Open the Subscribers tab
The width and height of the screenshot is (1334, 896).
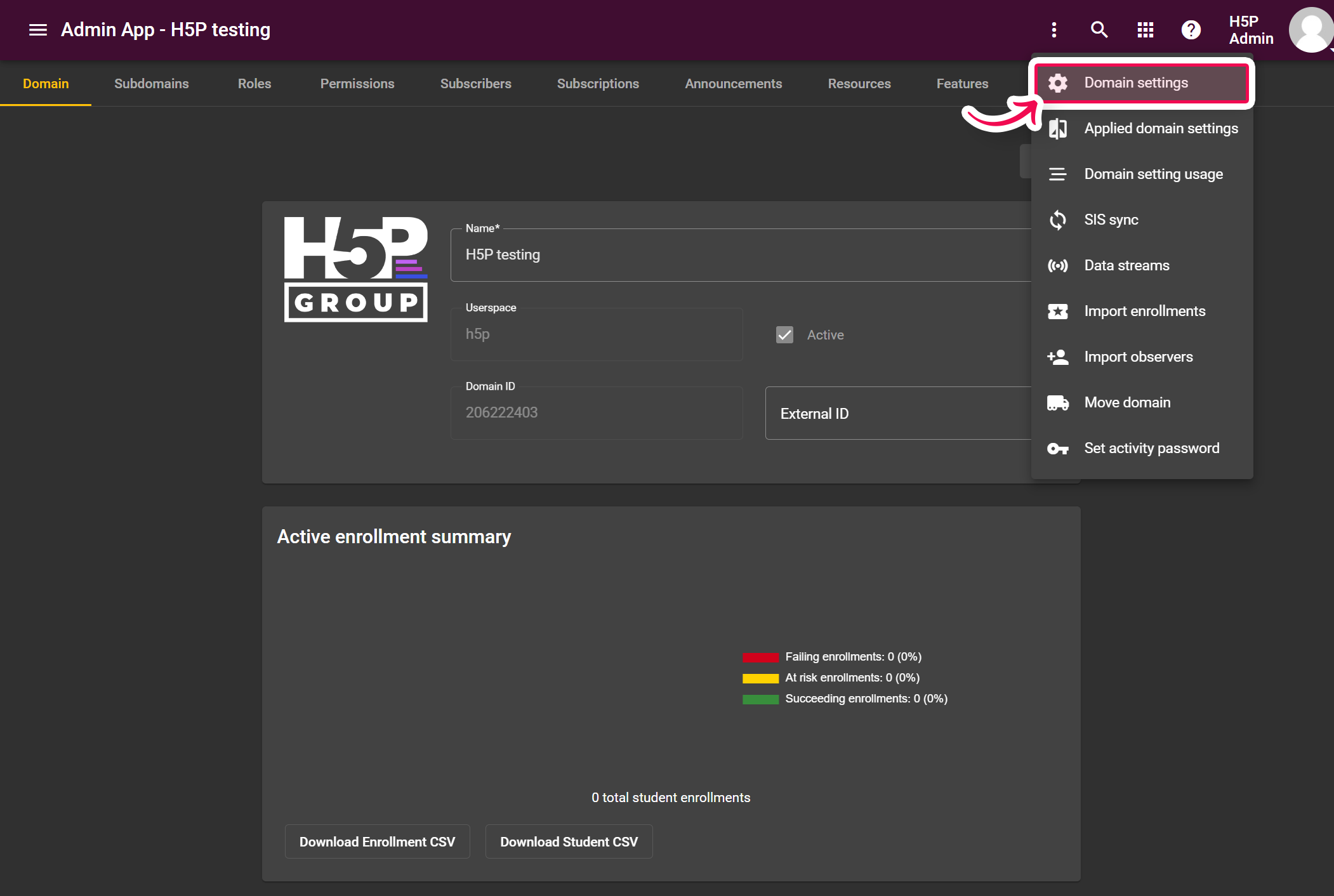point(476,83)
